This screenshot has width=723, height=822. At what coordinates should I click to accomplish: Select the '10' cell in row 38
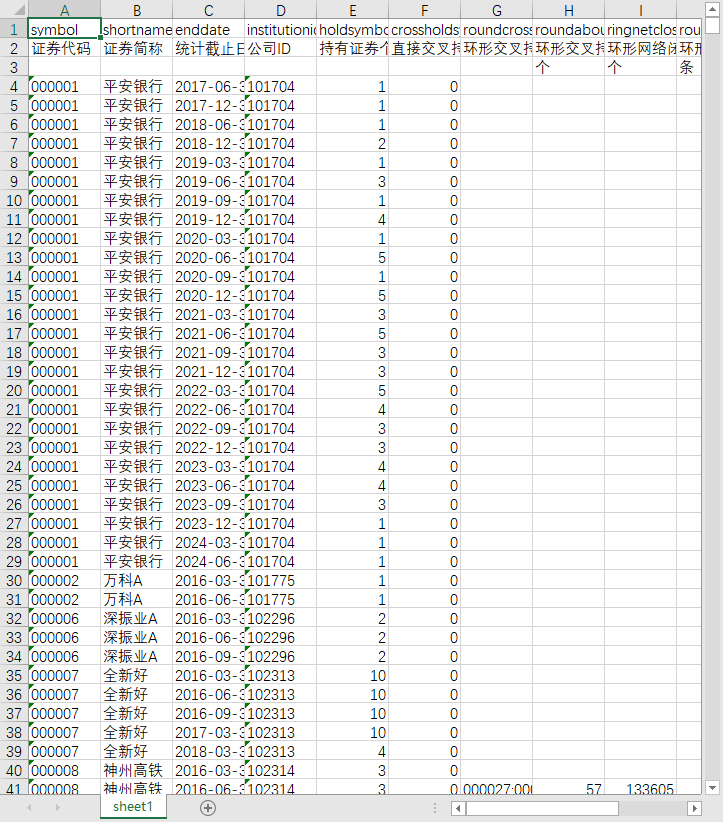(x=353, y=732)
